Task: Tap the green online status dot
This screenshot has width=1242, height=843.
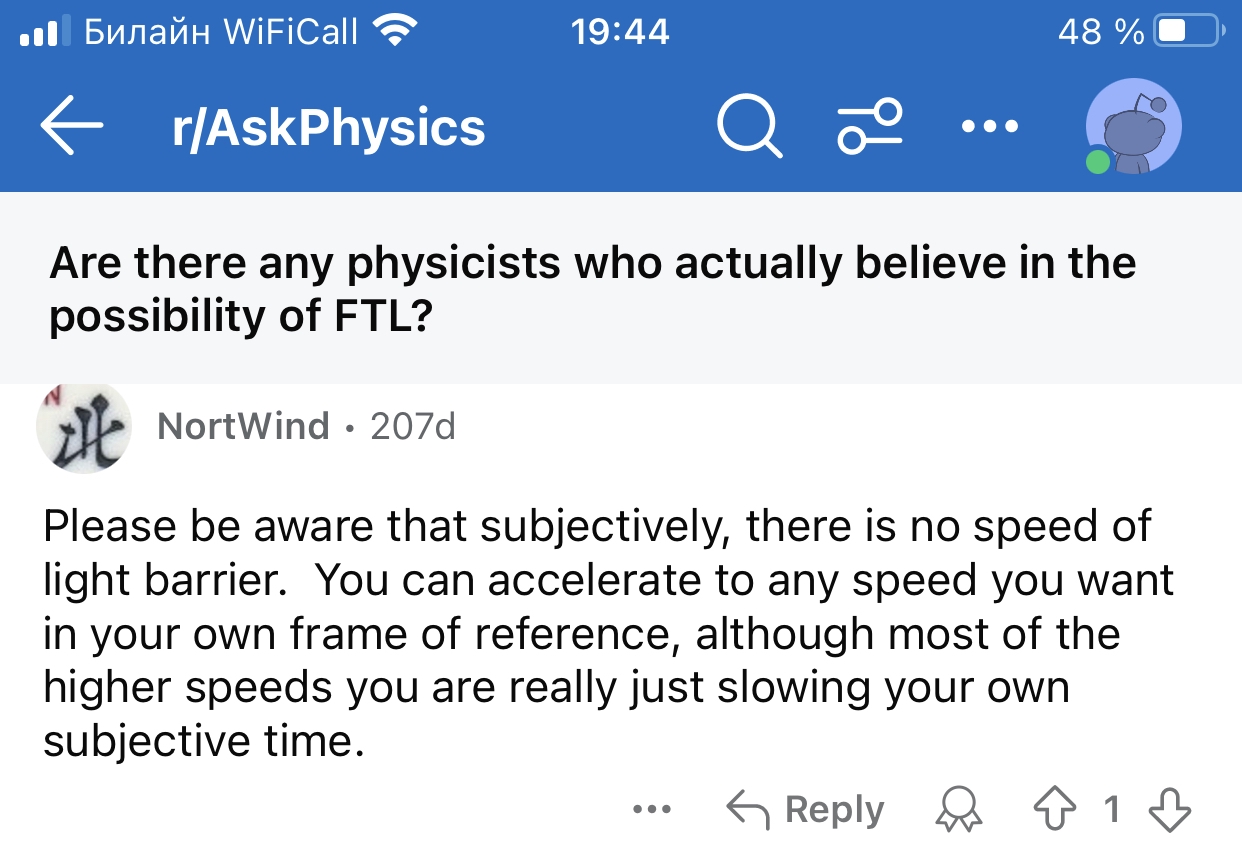Action: 1098,162
